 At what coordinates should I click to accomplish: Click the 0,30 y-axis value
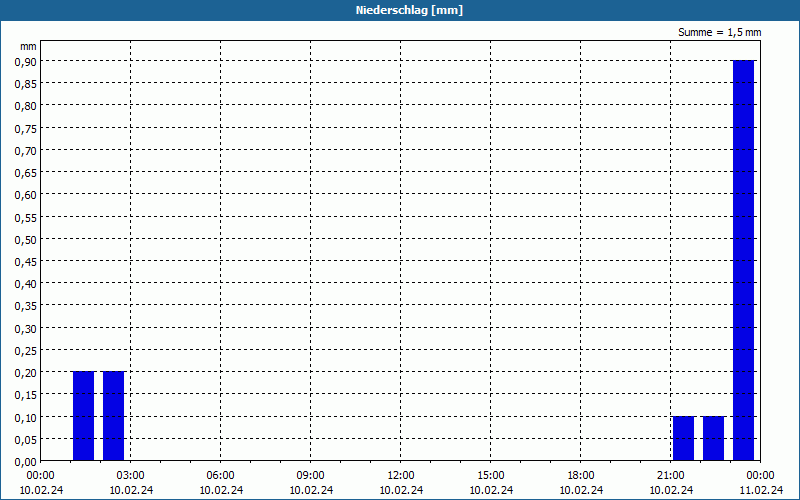coord(26,329)
